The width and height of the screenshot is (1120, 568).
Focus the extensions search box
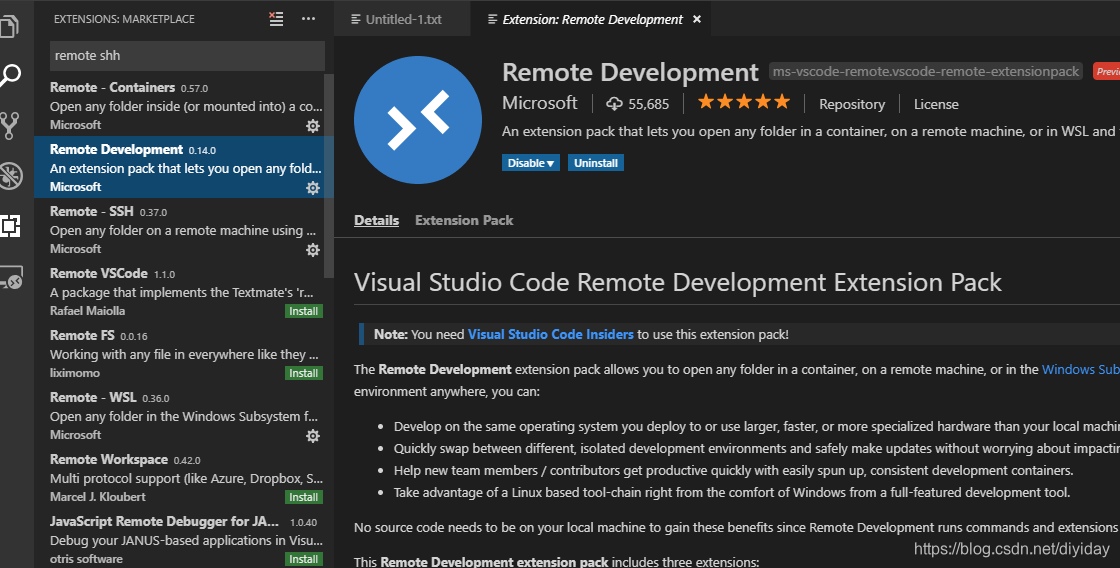[x=187, y=56]
